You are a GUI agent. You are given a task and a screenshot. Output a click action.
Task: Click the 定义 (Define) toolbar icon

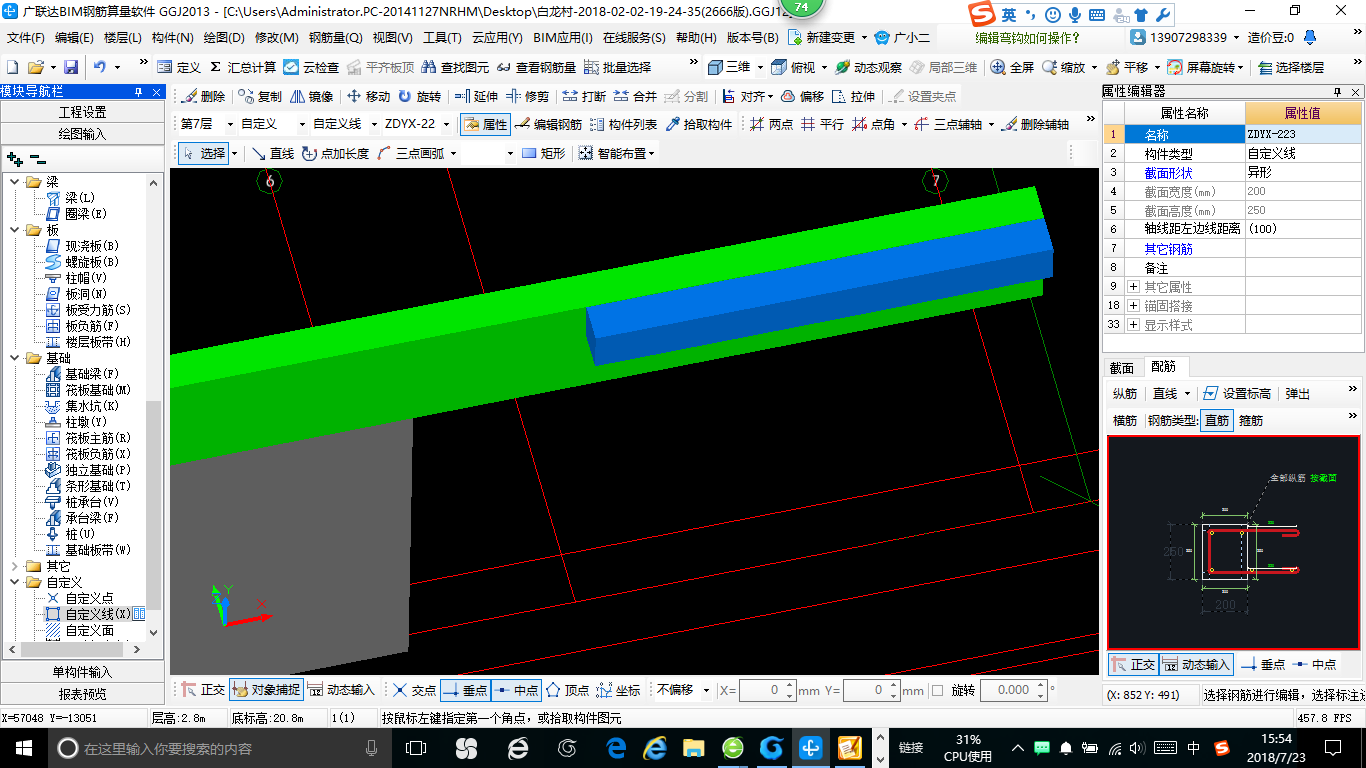(179, 67)
